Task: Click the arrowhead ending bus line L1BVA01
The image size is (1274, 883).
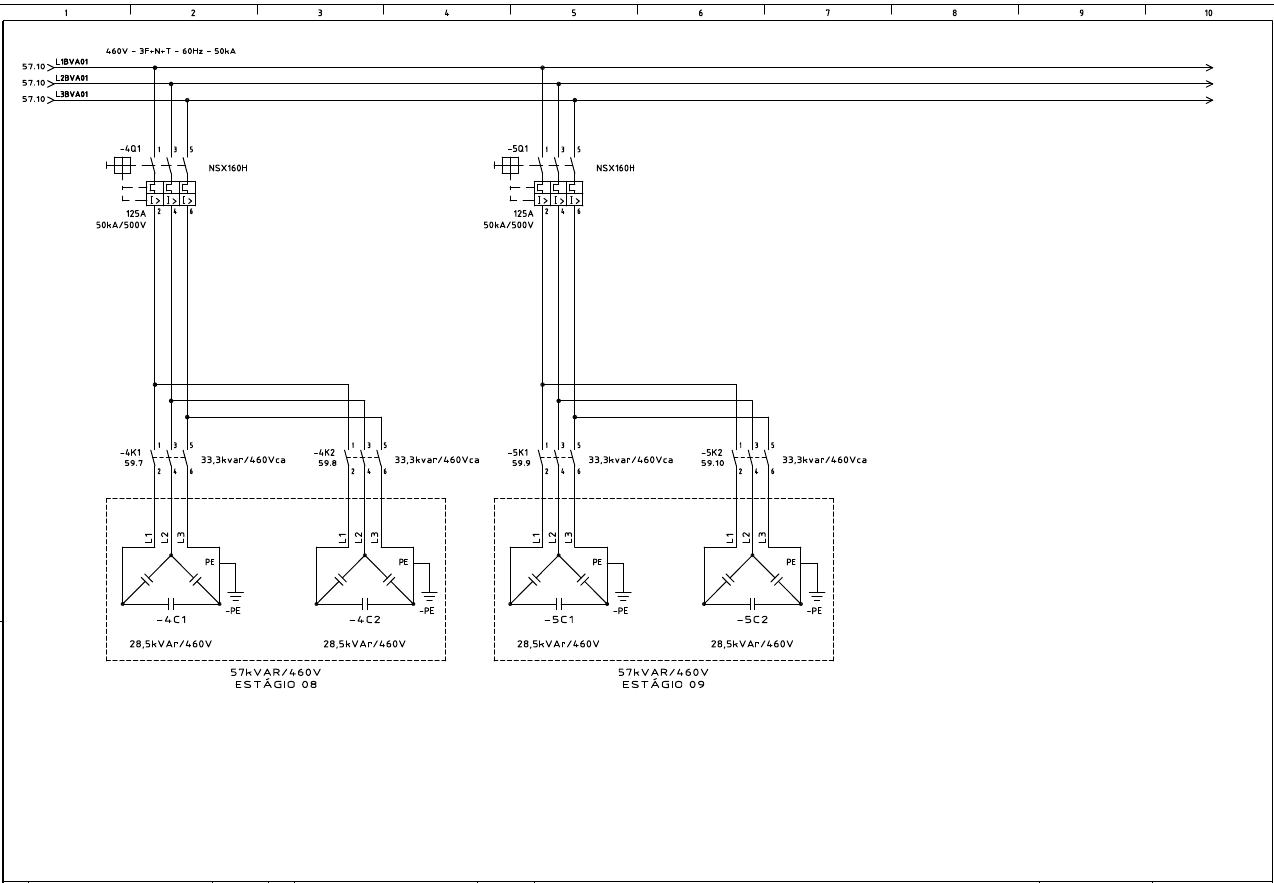Action: pyautogui.click(x=1212, y=67)
